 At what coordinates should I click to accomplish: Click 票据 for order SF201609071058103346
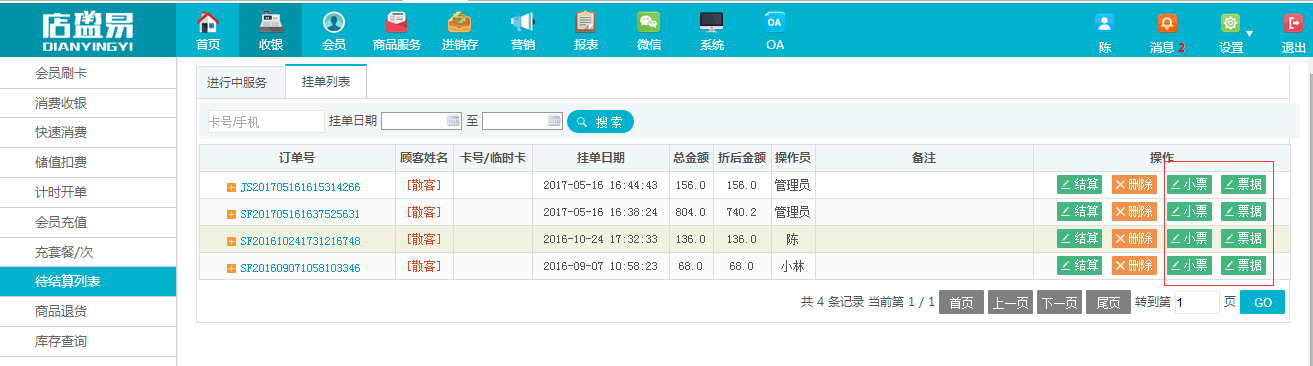click(x=1243, y=265)
